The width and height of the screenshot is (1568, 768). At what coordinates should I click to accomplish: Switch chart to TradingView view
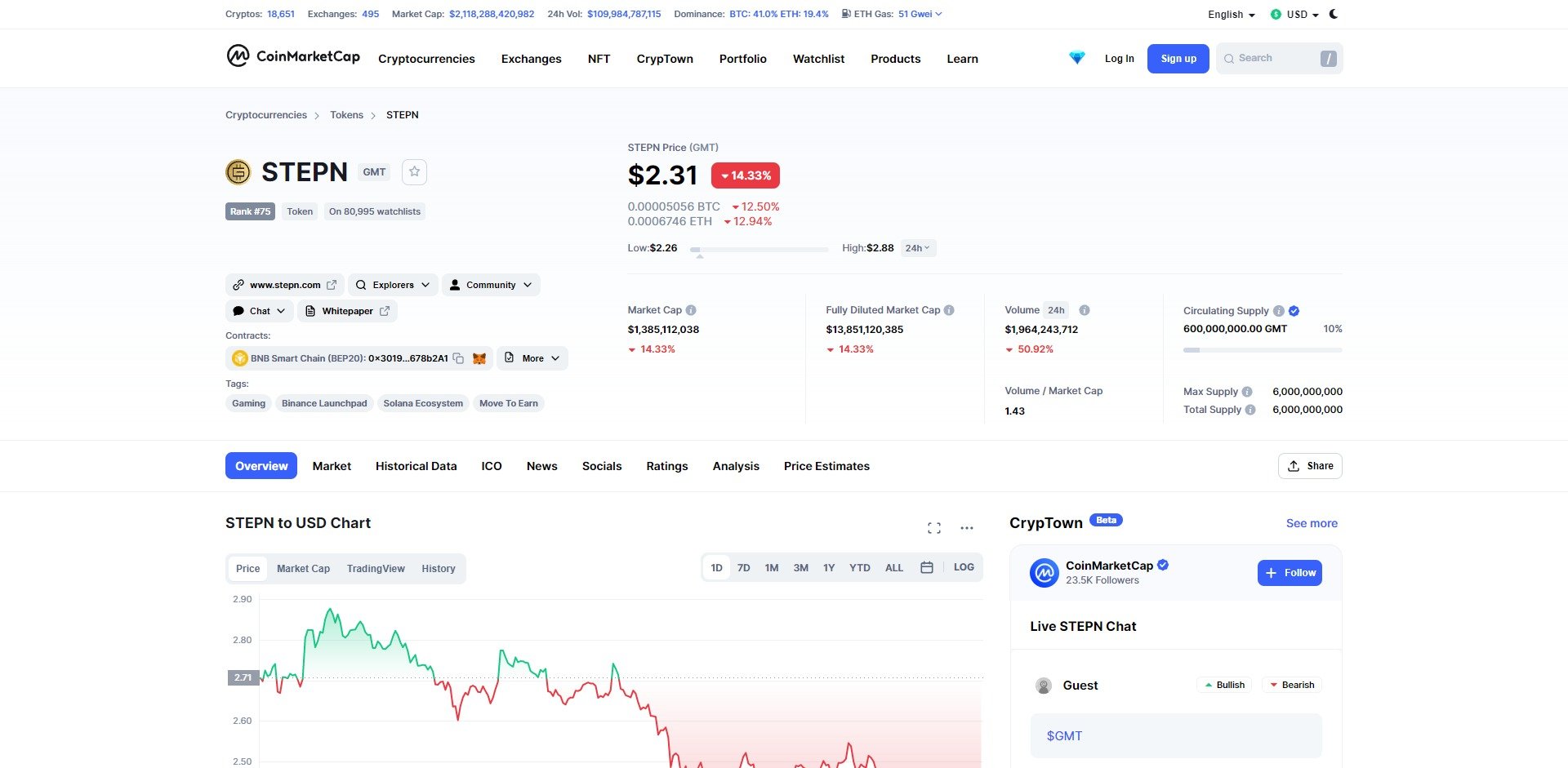point(376,569)
